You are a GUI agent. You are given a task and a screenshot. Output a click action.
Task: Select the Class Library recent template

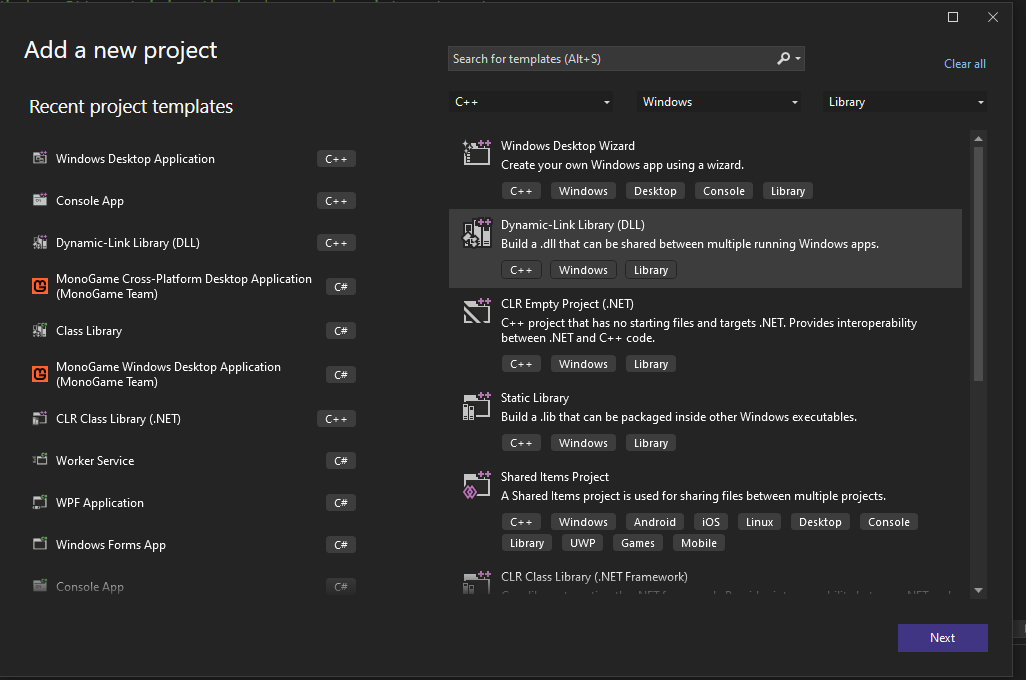(x=89, y=331)
